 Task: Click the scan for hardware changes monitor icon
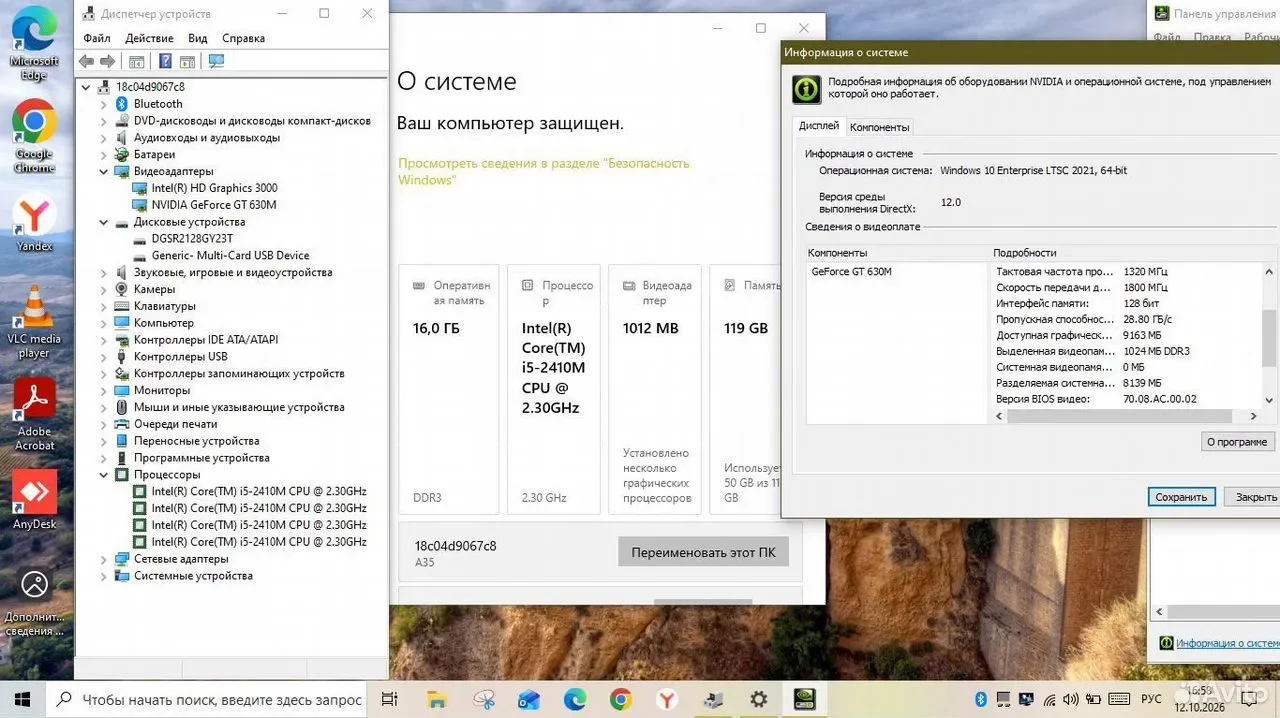point(216,61)
